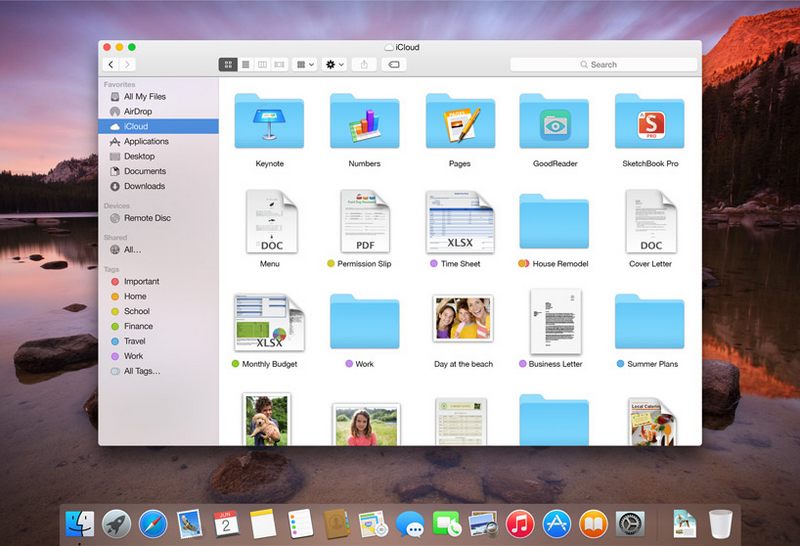This screenshot has width=800, height=546.
Task: Select the Work folder icon in the file grid
Action: (364, 321)
